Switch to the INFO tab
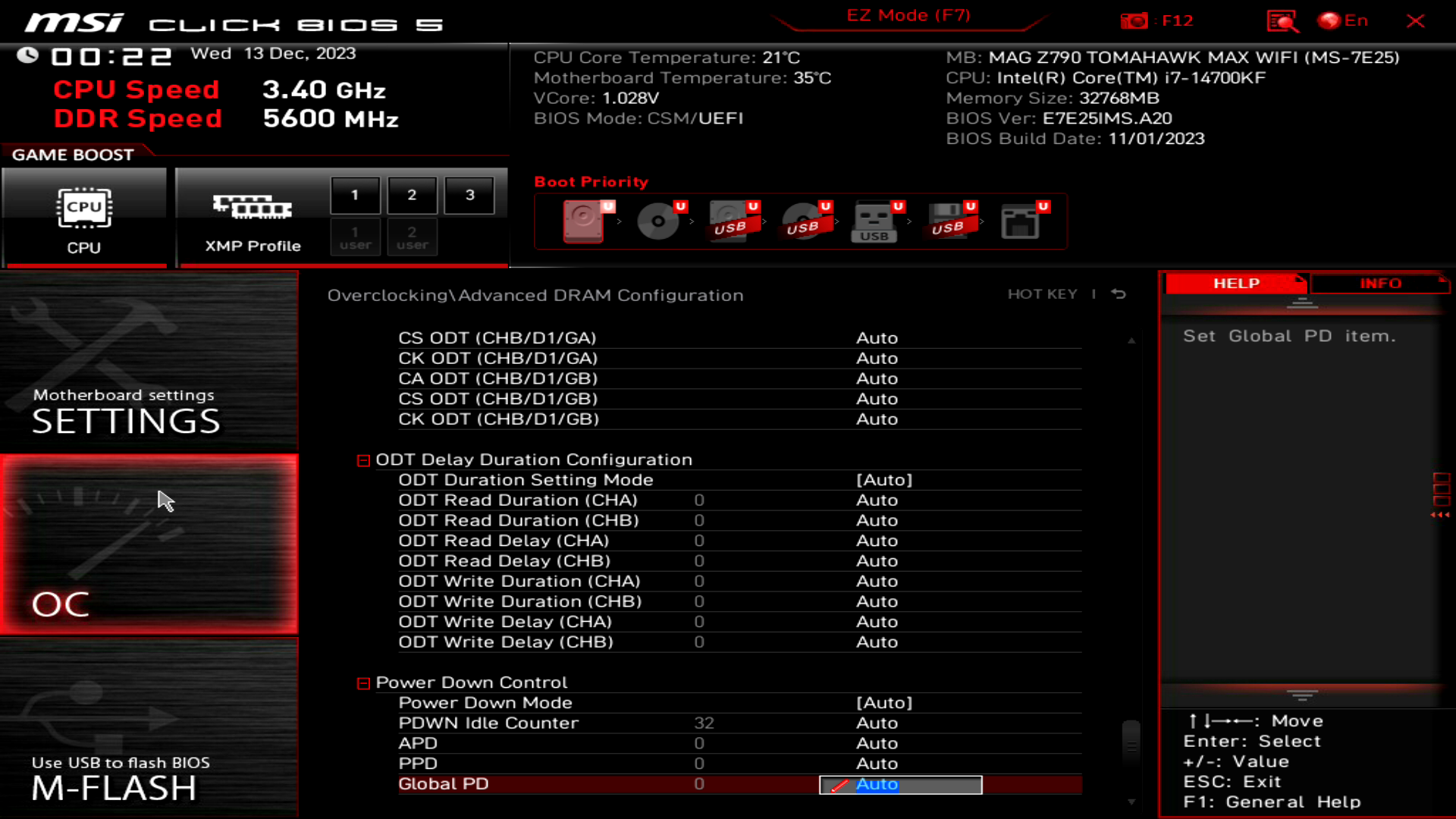Image resolution: width=1456 pixels, height=819 pixels. (x=1380, y=283)
